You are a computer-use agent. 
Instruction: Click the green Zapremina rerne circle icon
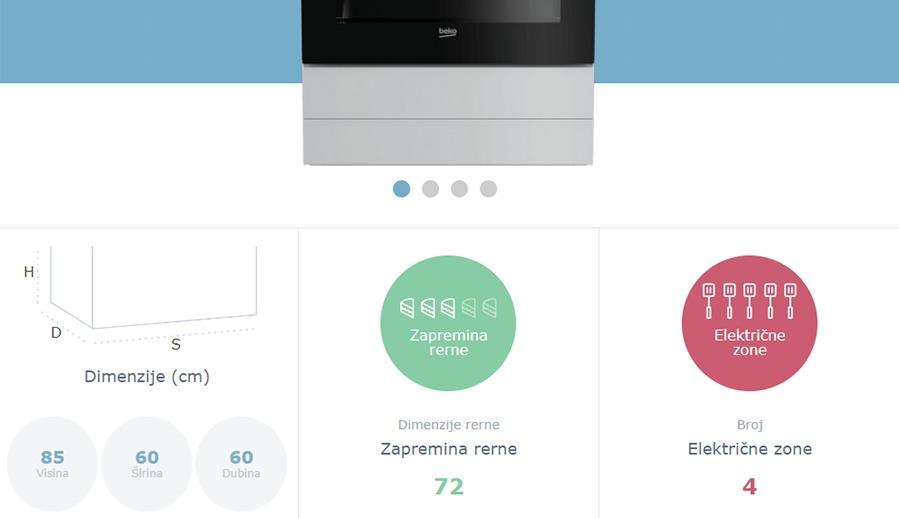tap(448, 323)
